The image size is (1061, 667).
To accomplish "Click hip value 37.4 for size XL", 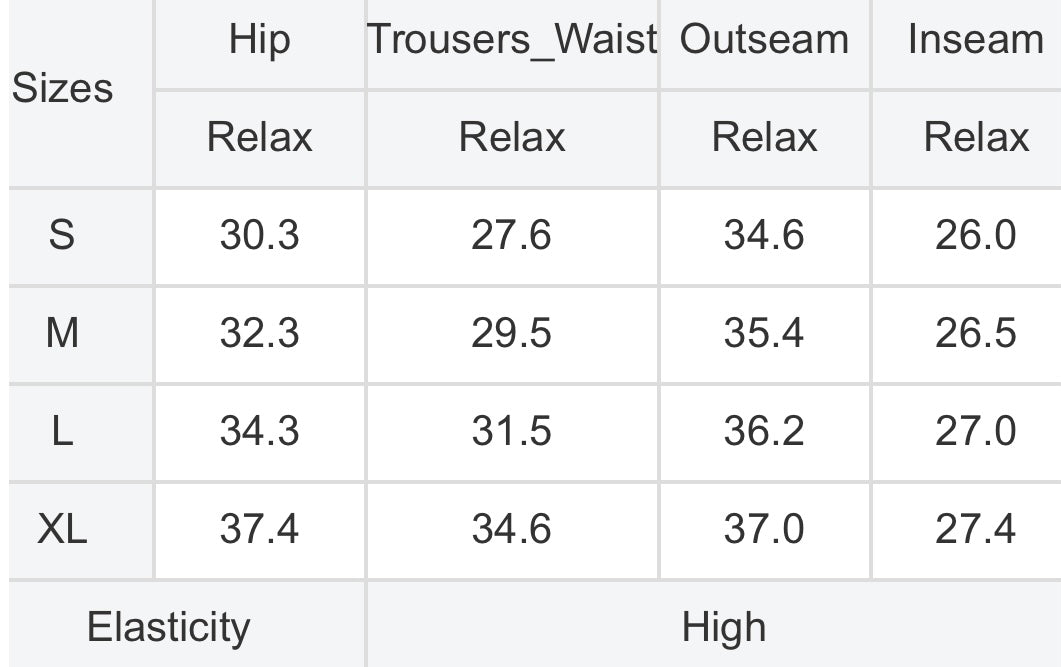I will click(x=260, y=530).
